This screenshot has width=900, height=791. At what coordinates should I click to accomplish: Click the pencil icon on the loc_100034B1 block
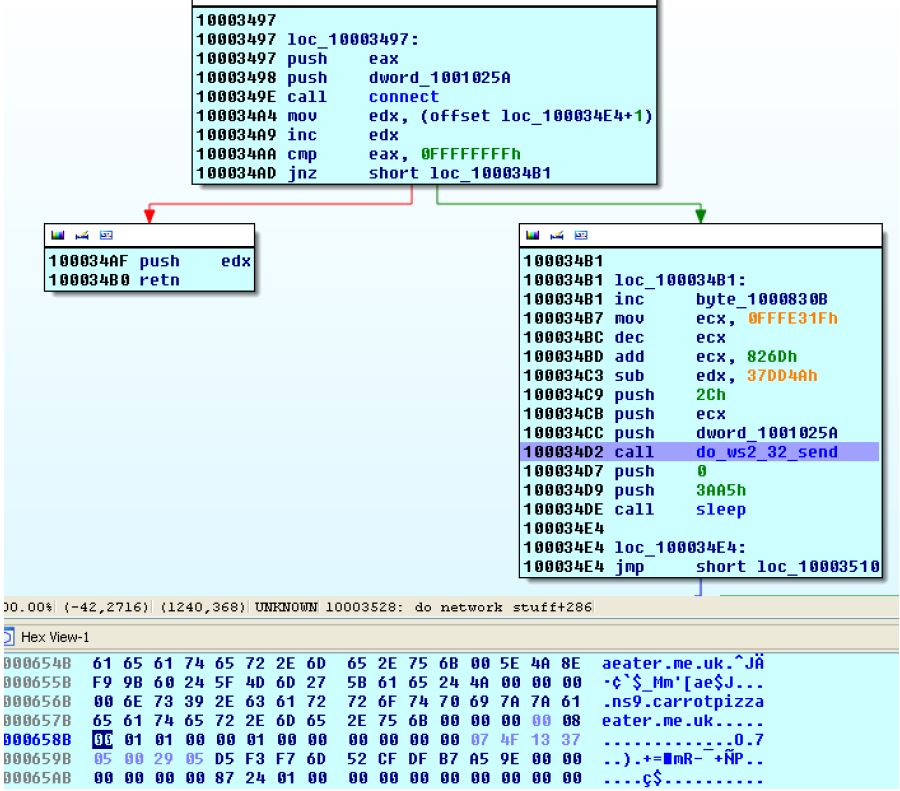545,237
